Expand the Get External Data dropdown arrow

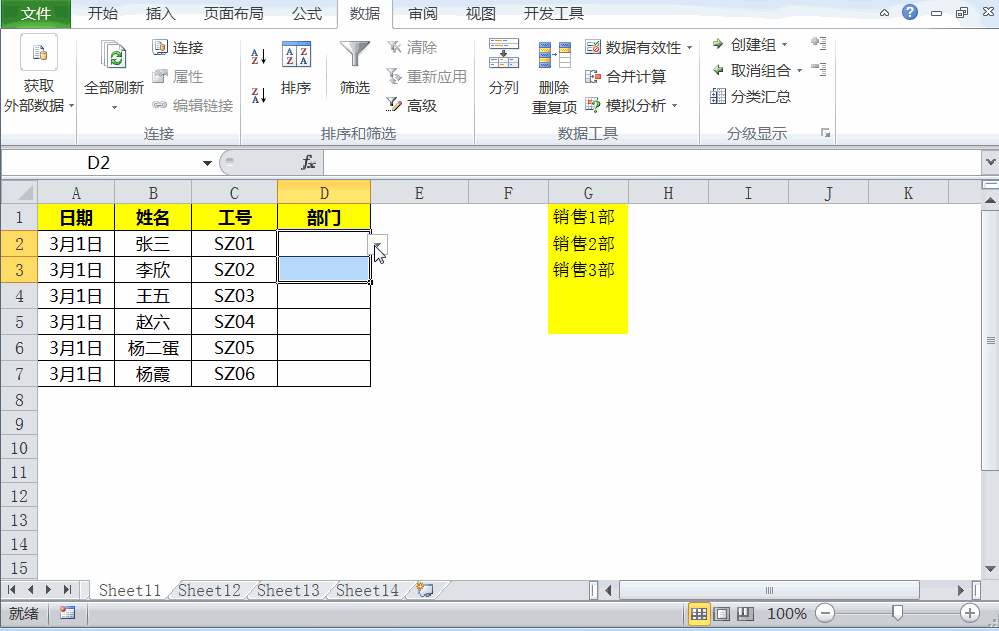[x=71, y=106]
